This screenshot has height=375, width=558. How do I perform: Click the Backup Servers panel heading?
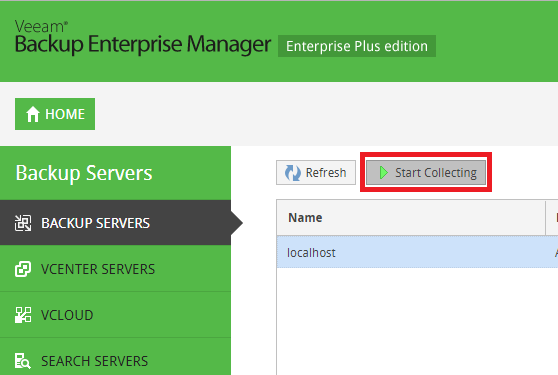point(84,173)
